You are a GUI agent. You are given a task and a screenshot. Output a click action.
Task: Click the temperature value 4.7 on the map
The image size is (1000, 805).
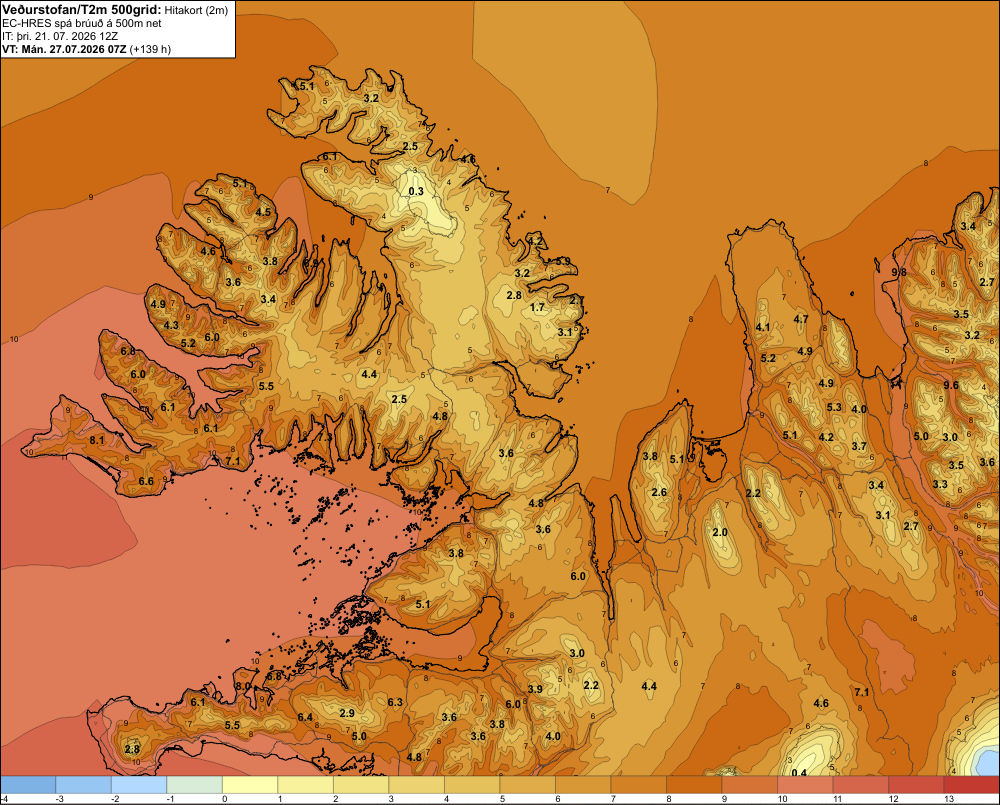pyautogui.click(x=801, y=319)
